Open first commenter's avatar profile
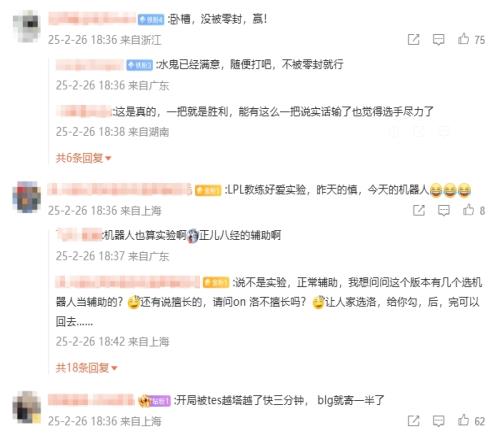 (27, 26)
